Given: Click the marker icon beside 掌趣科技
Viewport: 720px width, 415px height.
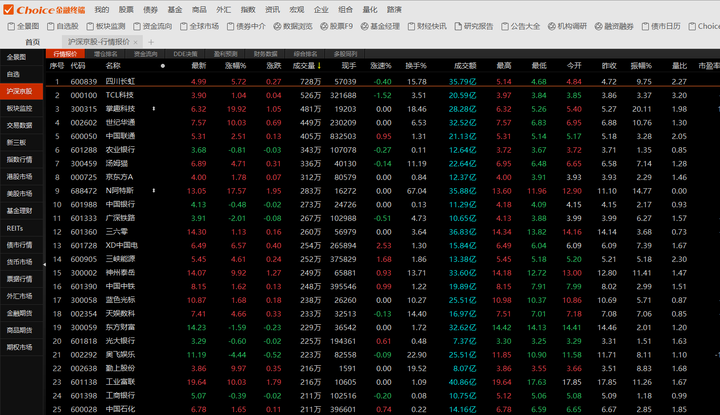Looking at the screenshot, I should [x=154, y=109].
